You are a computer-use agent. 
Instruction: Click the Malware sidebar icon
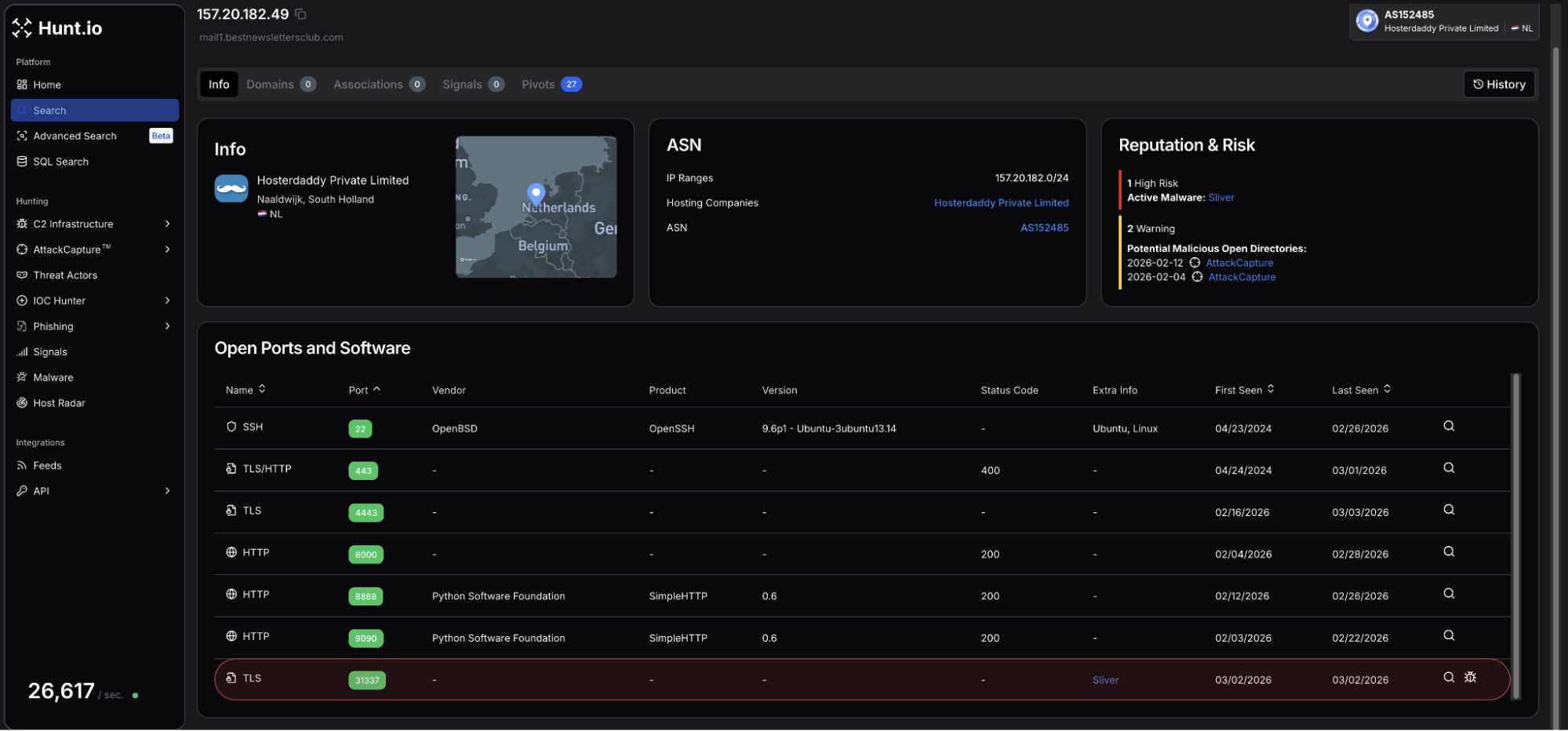coord(22,377)
